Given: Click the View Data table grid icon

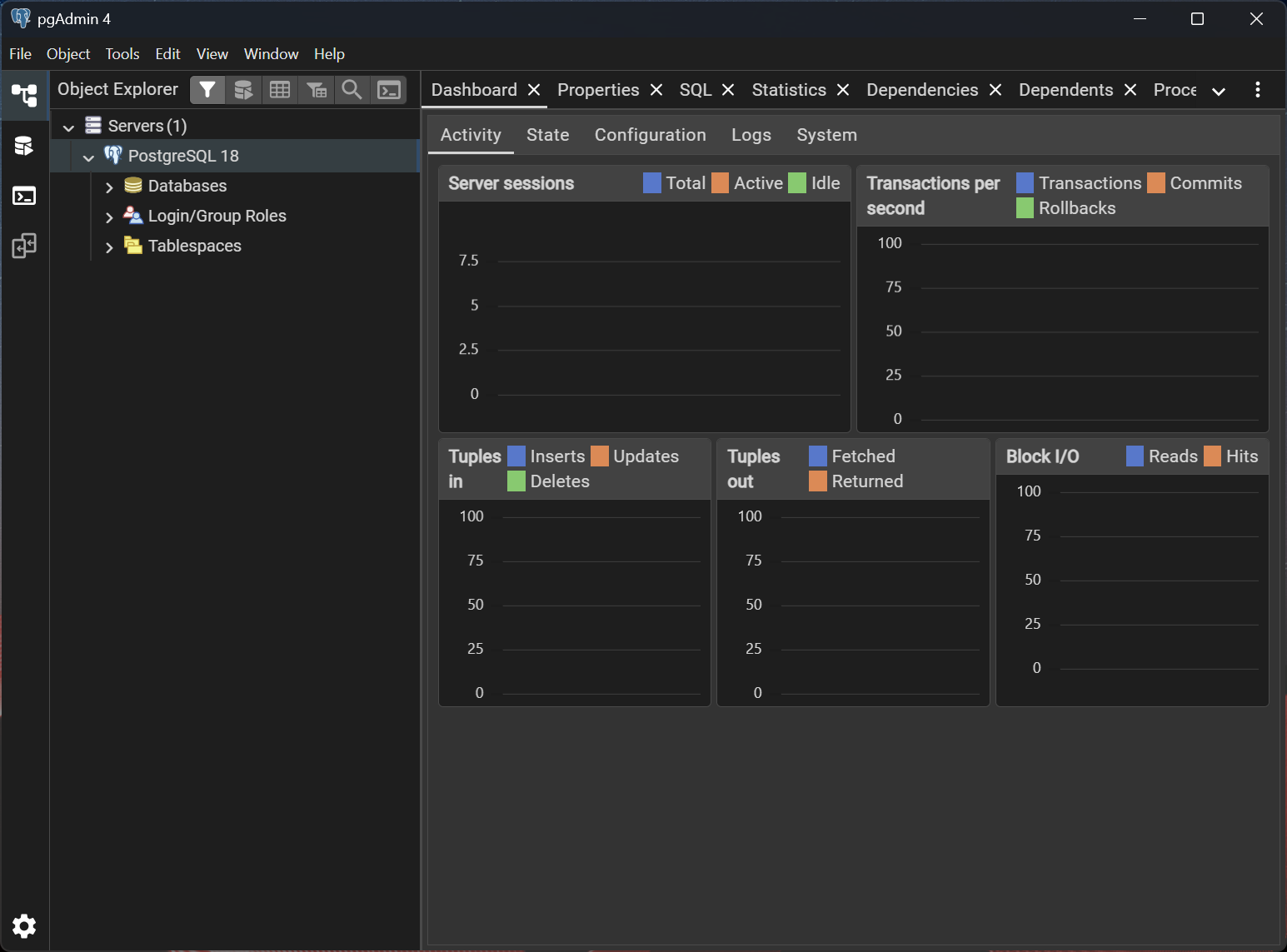Looking at the screenshot, I should point(280,90).
